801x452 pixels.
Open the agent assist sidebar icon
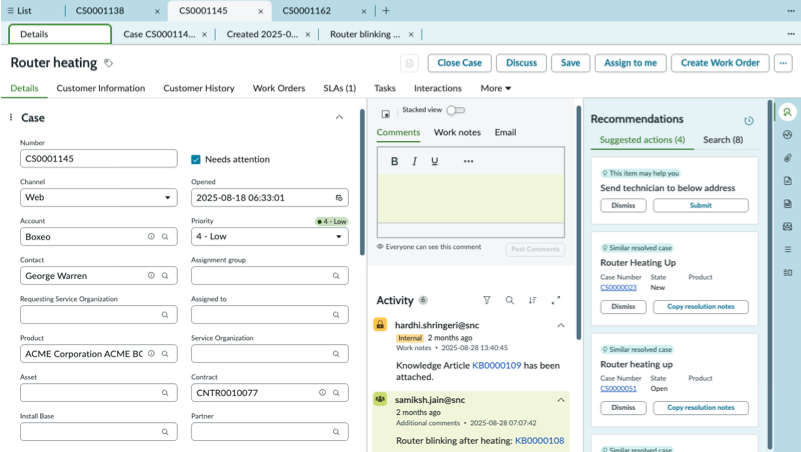pos(787,112)
